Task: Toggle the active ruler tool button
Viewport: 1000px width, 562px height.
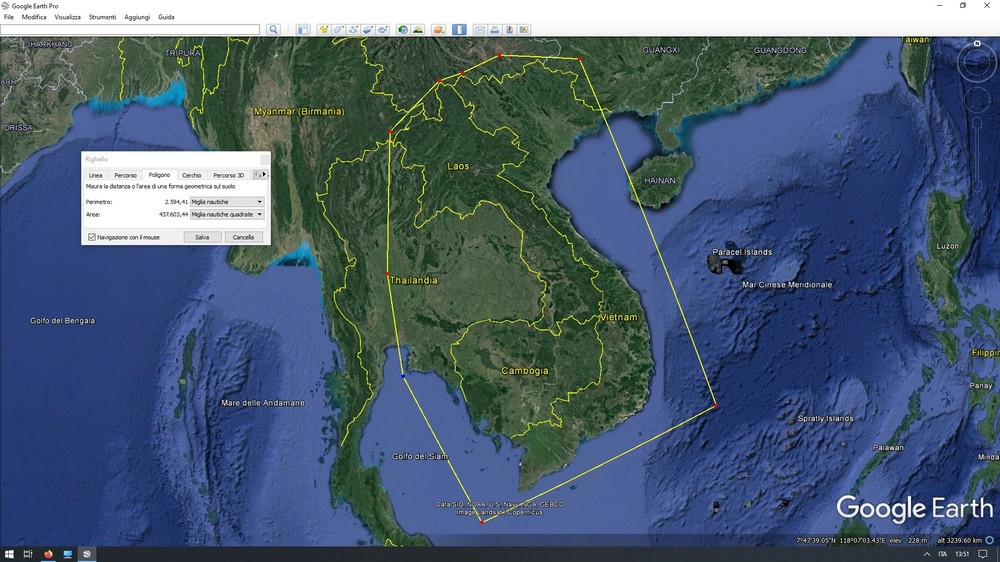Action: [x=459, y=29]
